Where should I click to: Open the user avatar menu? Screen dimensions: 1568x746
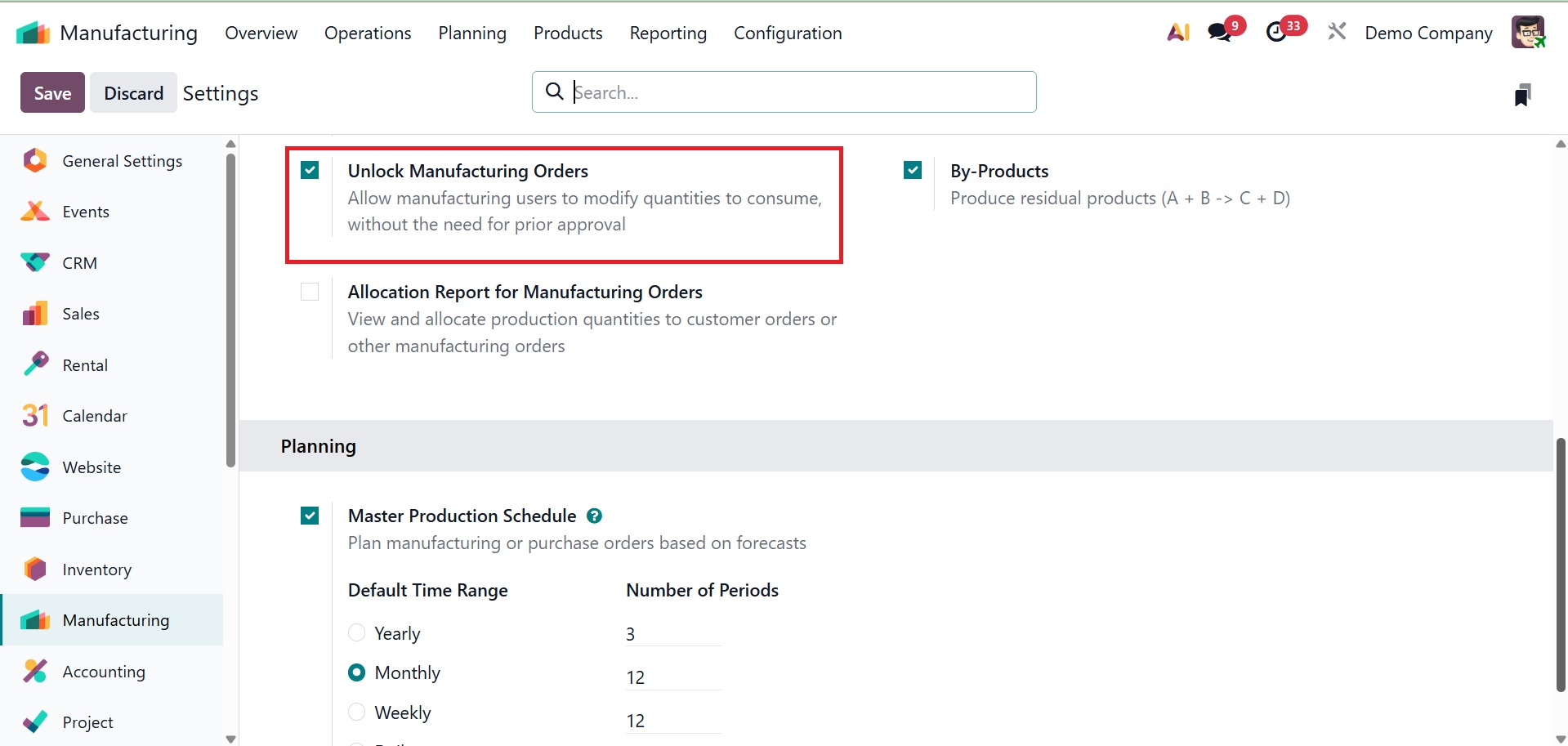point(1527,33)
